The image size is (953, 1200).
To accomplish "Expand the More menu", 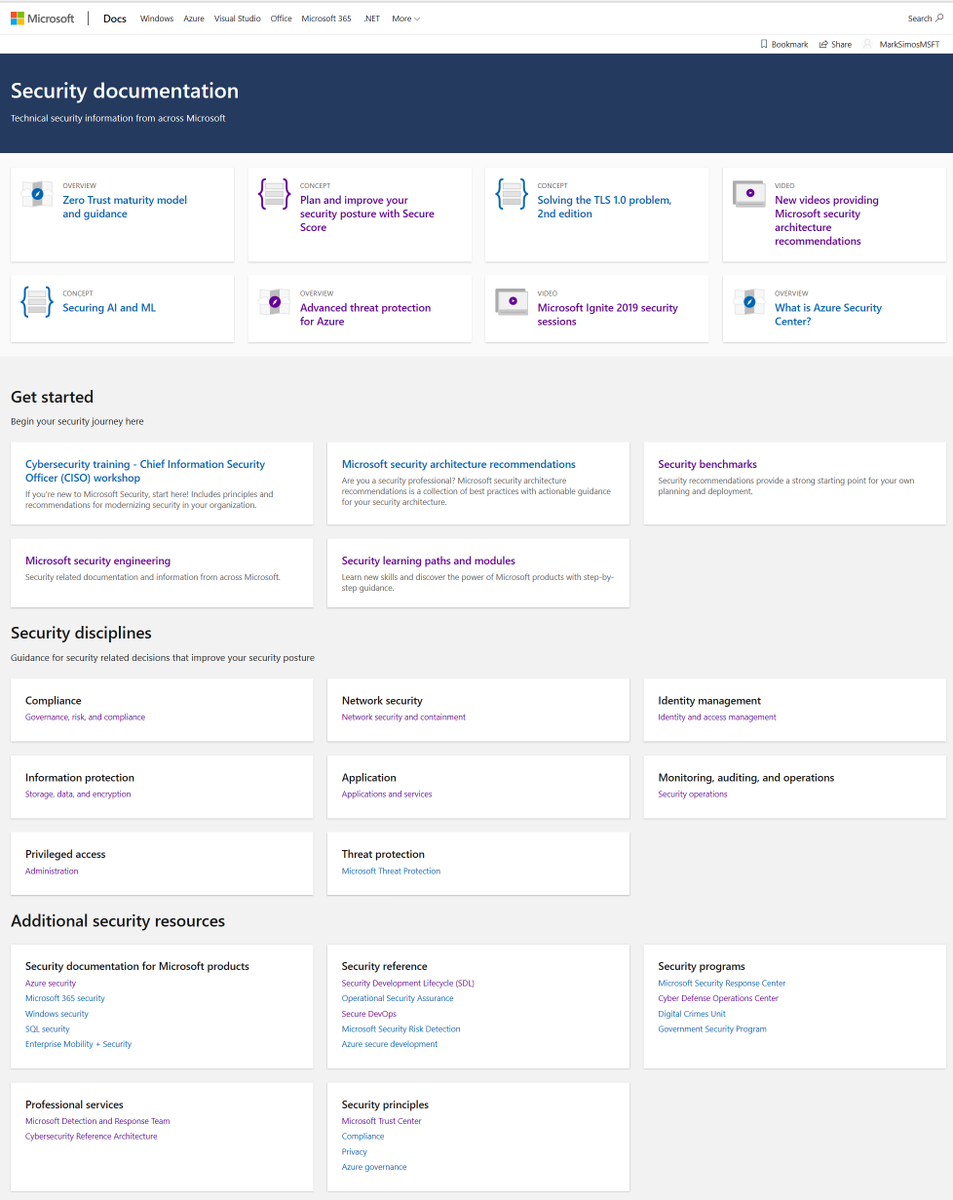I will click(x=406, y=18).
